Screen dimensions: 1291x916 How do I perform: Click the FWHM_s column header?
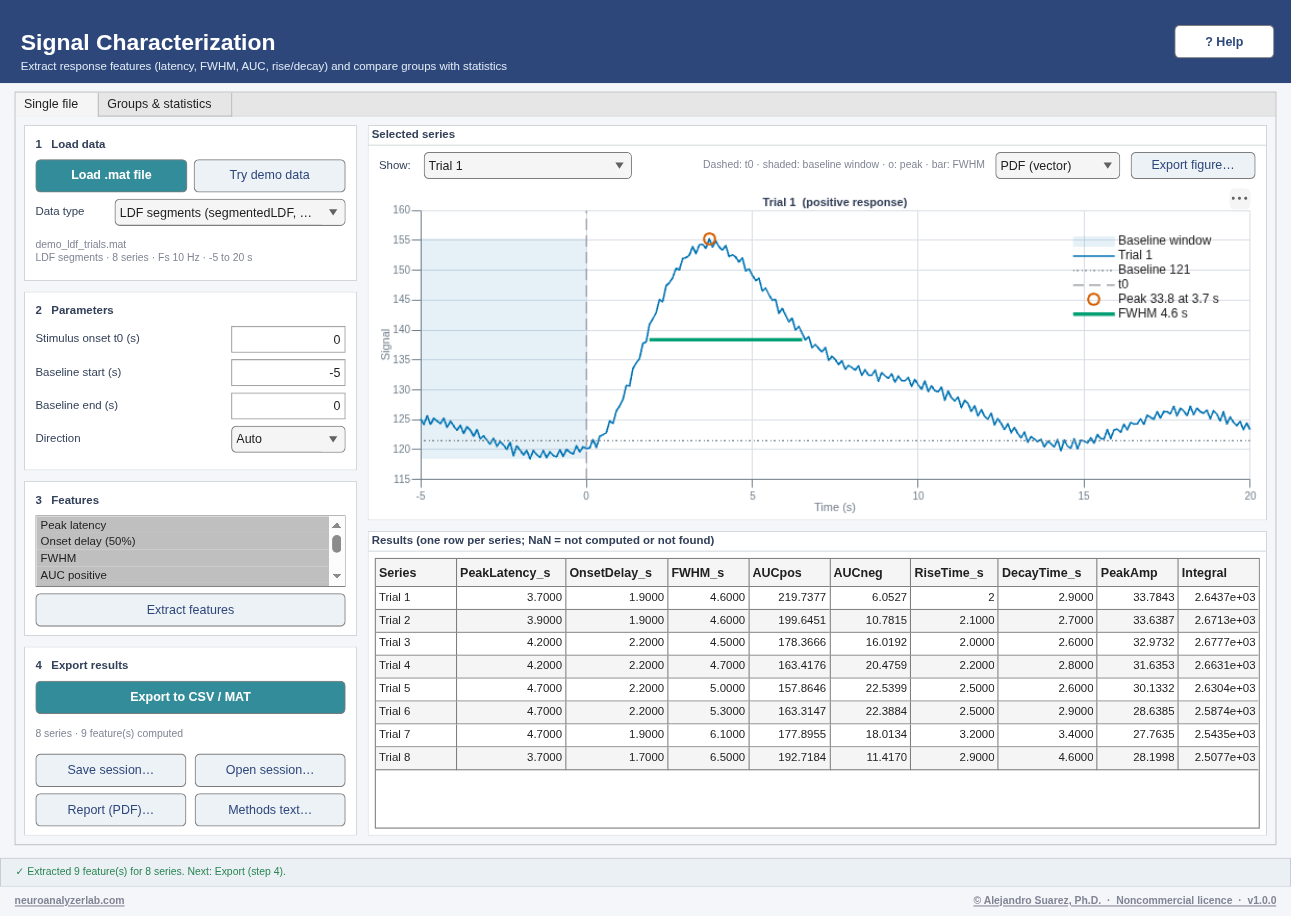click(x=708, y=573)
